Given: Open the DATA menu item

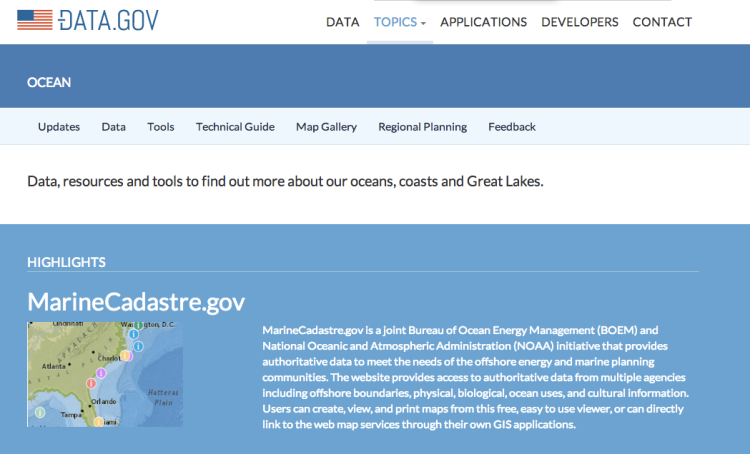Looking at the screenshot, I should [342, 22].
